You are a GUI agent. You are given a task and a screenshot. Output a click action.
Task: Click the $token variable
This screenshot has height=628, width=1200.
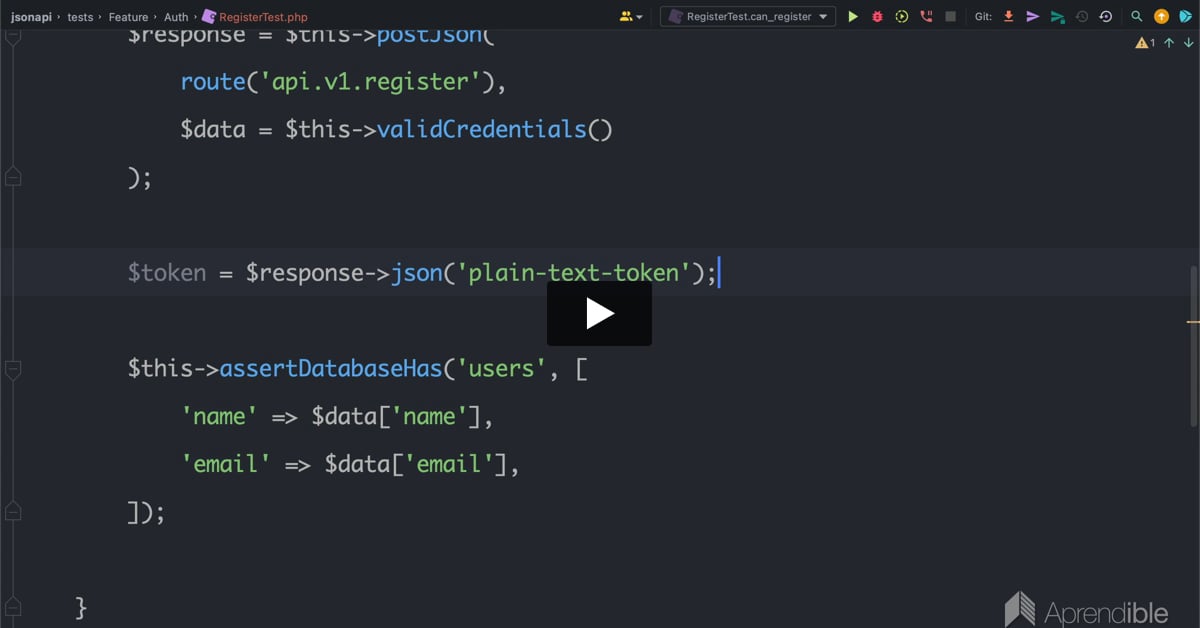pos(167,273)
